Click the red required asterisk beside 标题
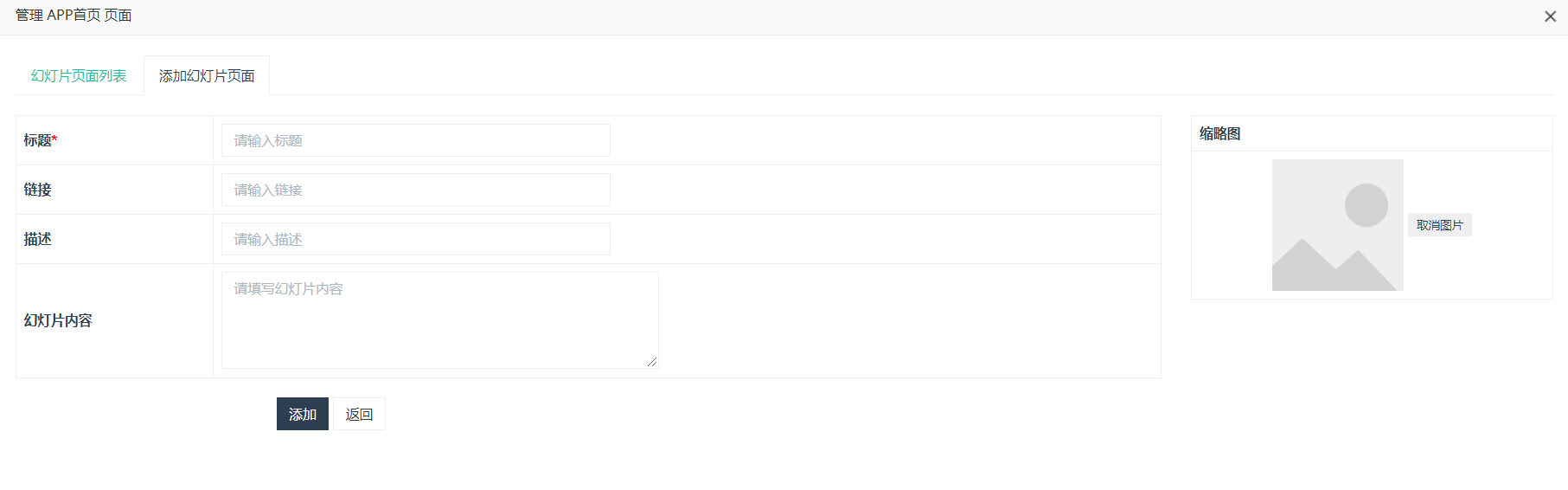 coord(54,139)
